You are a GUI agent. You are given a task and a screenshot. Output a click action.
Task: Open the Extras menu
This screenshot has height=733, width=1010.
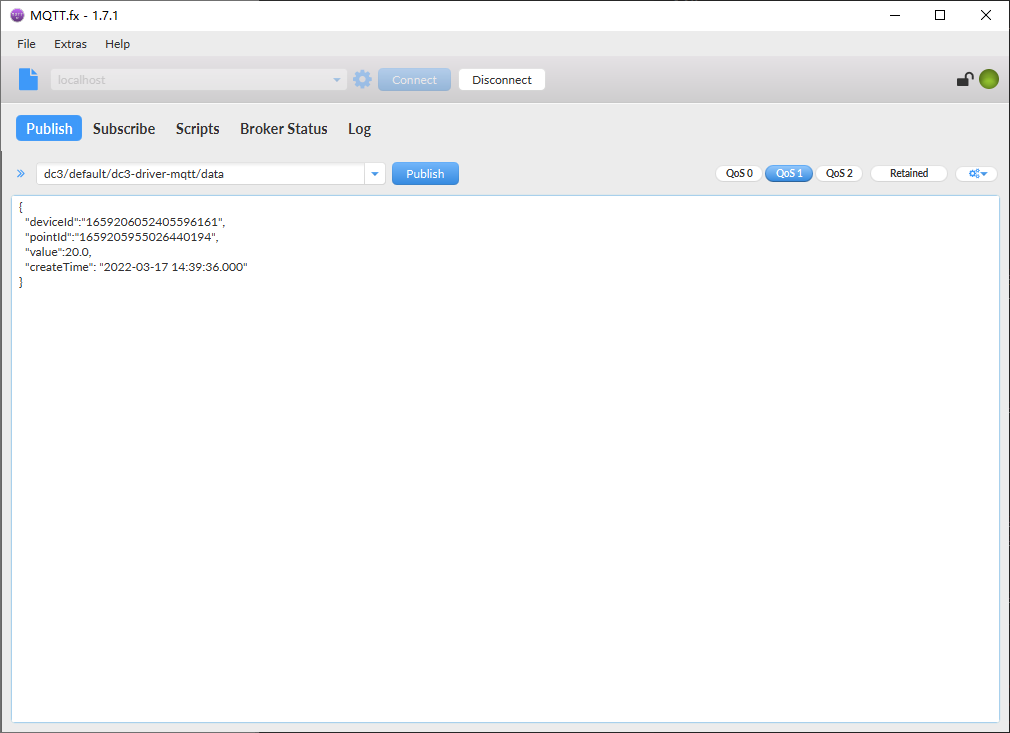coord(70,44)
